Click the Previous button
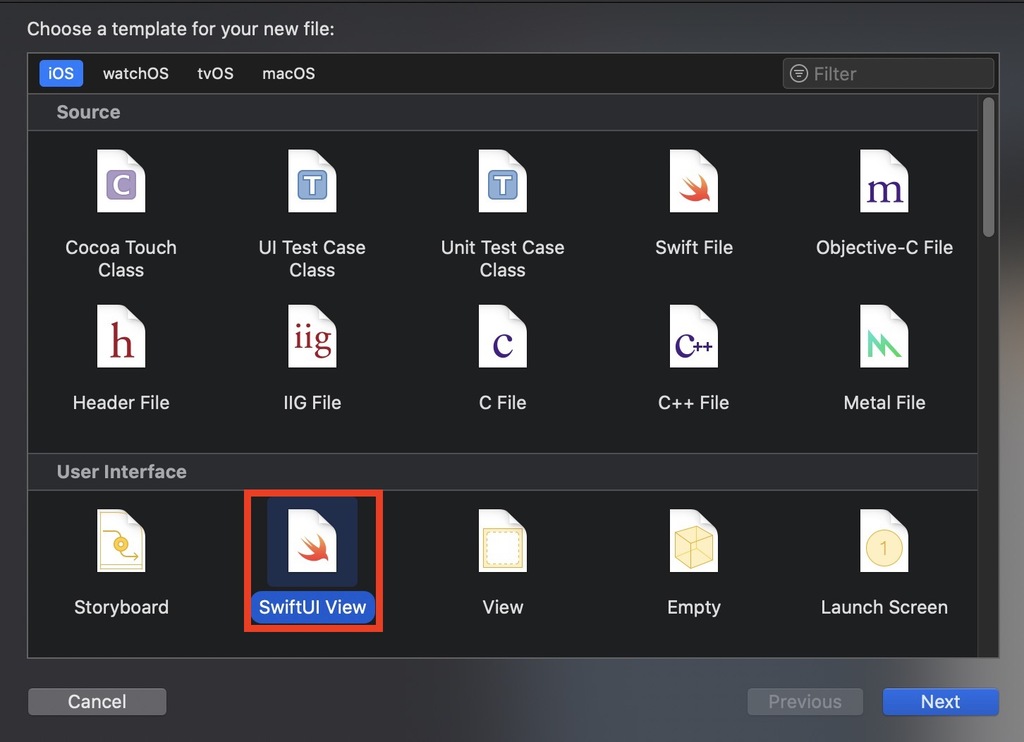 click(805, 702)
